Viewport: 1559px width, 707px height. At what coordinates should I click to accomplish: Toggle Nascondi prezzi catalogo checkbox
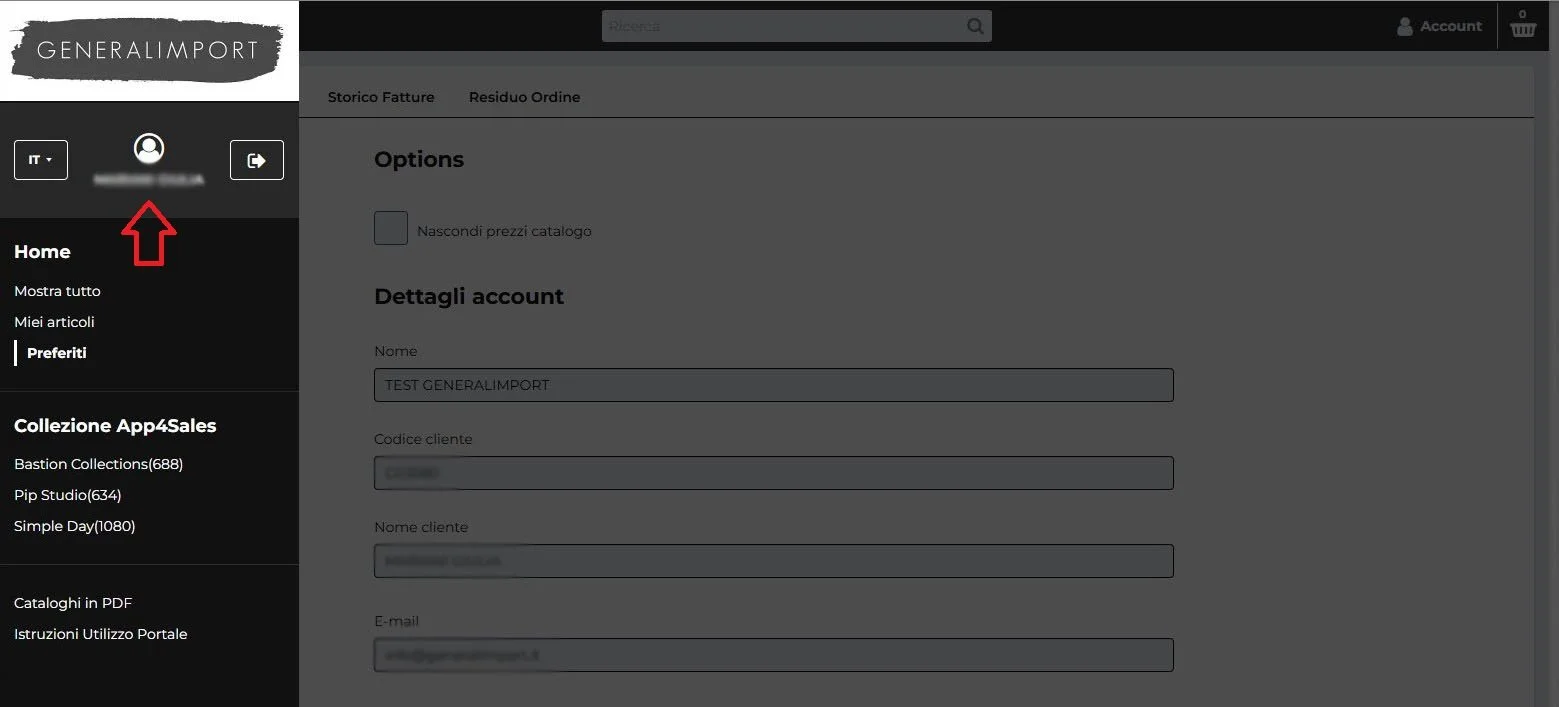(391, 228)
